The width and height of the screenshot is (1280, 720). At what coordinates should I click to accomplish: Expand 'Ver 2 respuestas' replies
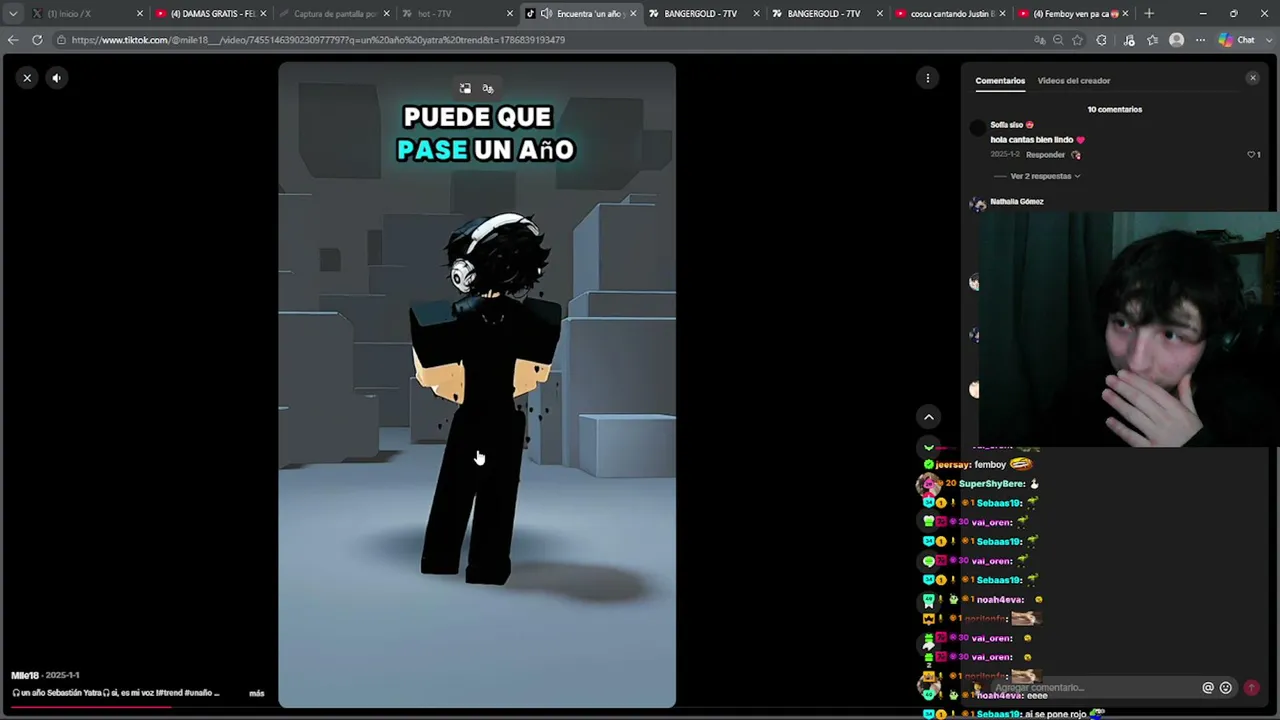[x=1045, y=176]
